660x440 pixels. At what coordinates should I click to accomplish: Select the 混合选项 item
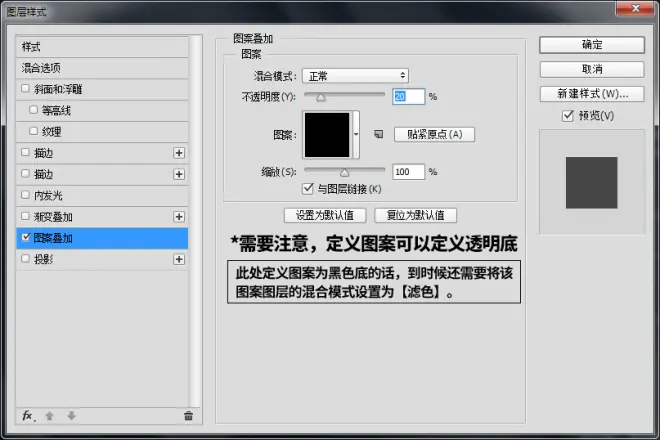pyautogui.click(x=102, y=68)
